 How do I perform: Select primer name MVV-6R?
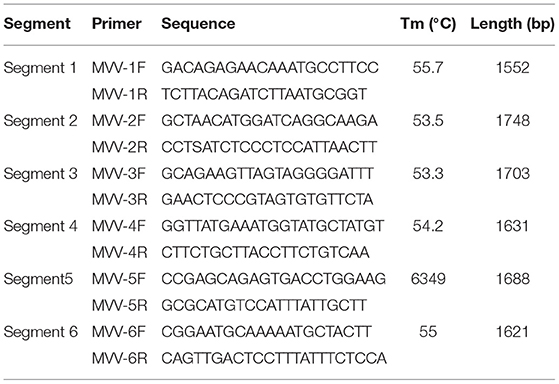pyautogui.click(x=119, y=358)
